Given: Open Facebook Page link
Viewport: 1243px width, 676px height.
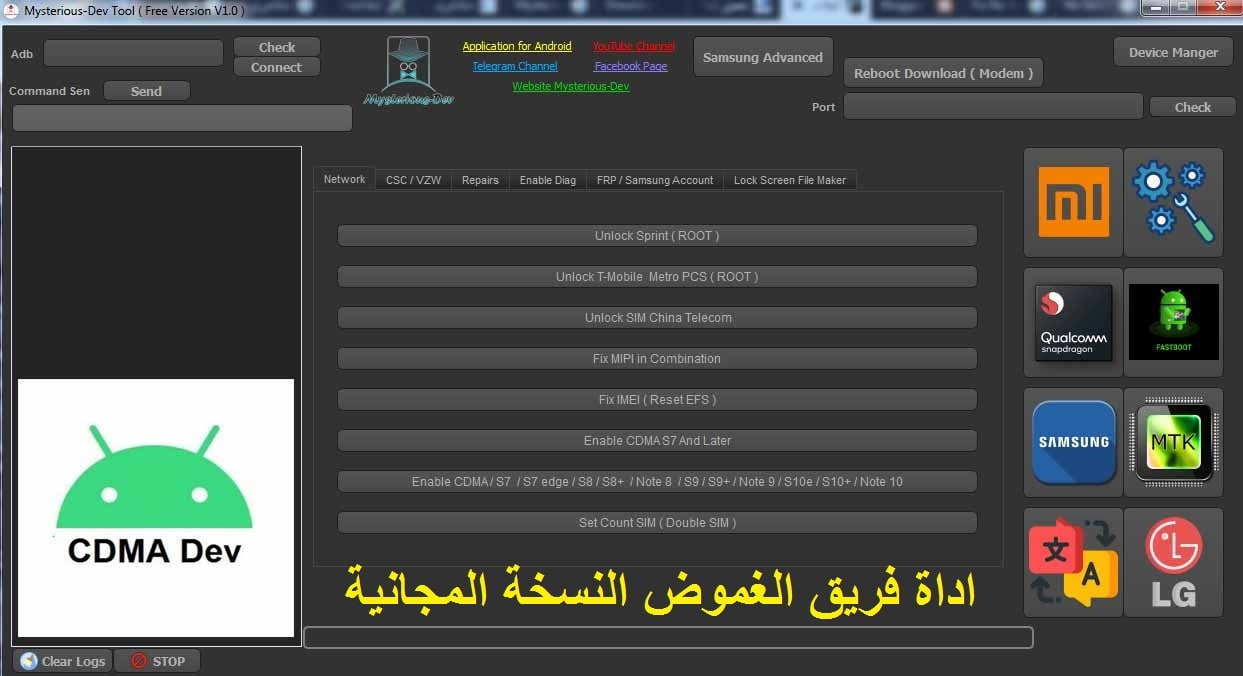Looking at the screenshot, I should point(631,66).
